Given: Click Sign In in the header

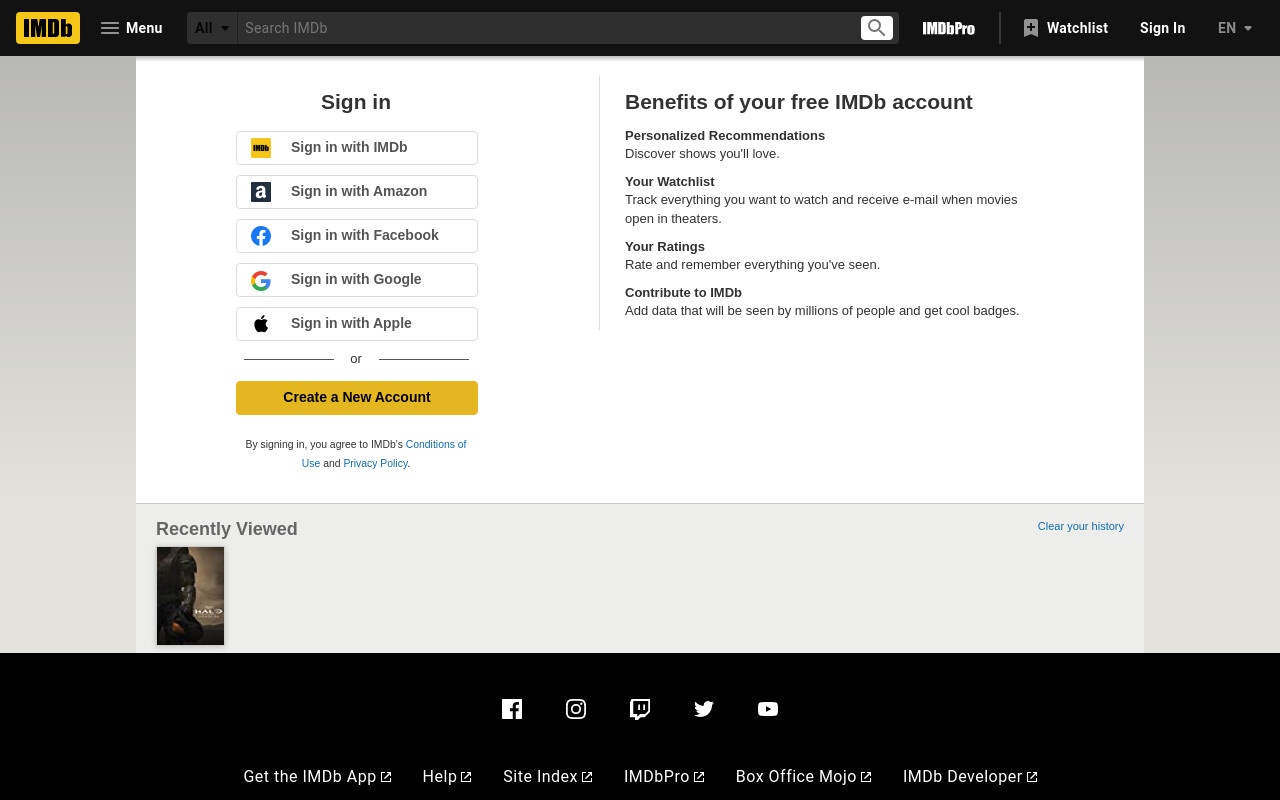Looking at the screenshot, I should pyautogui.click(x=1162, y=28).
